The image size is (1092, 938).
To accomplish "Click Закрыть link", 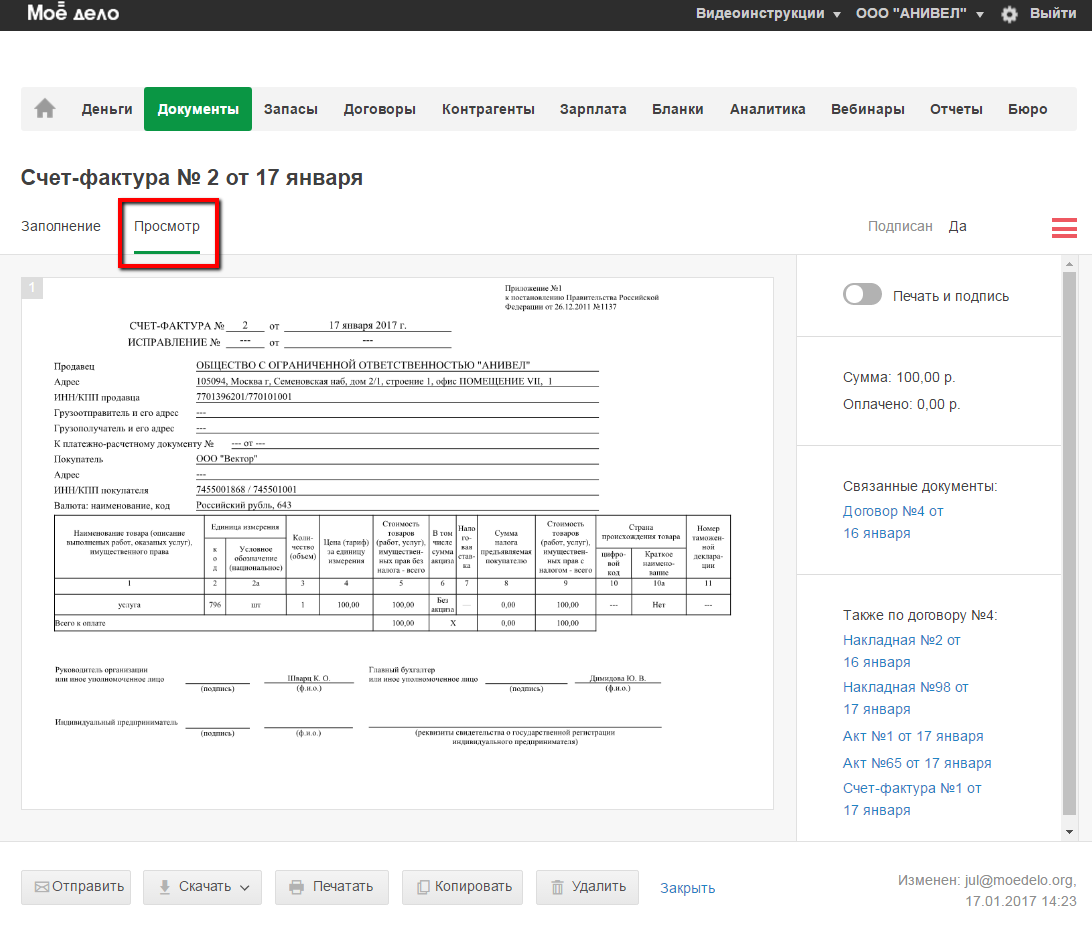I will 687,888.
